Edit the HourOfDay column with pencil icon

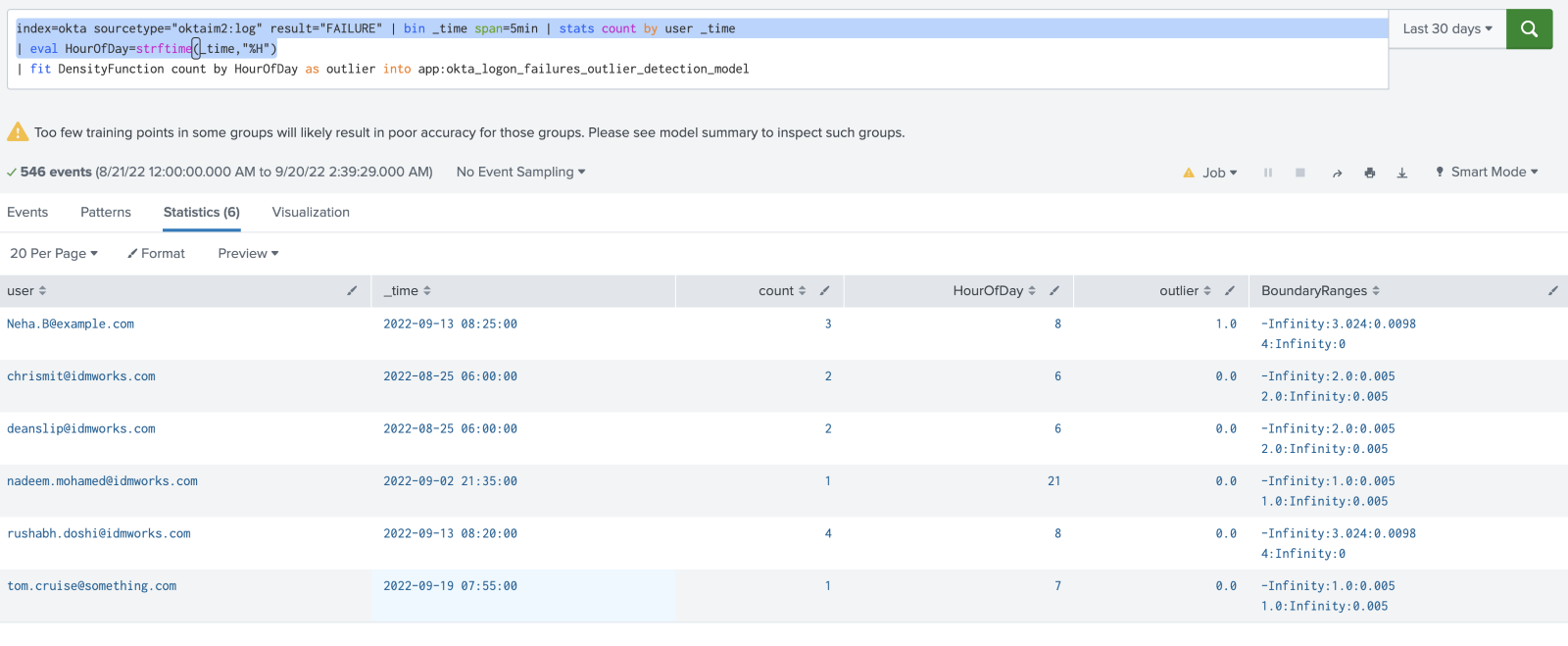click(1054, 291)
